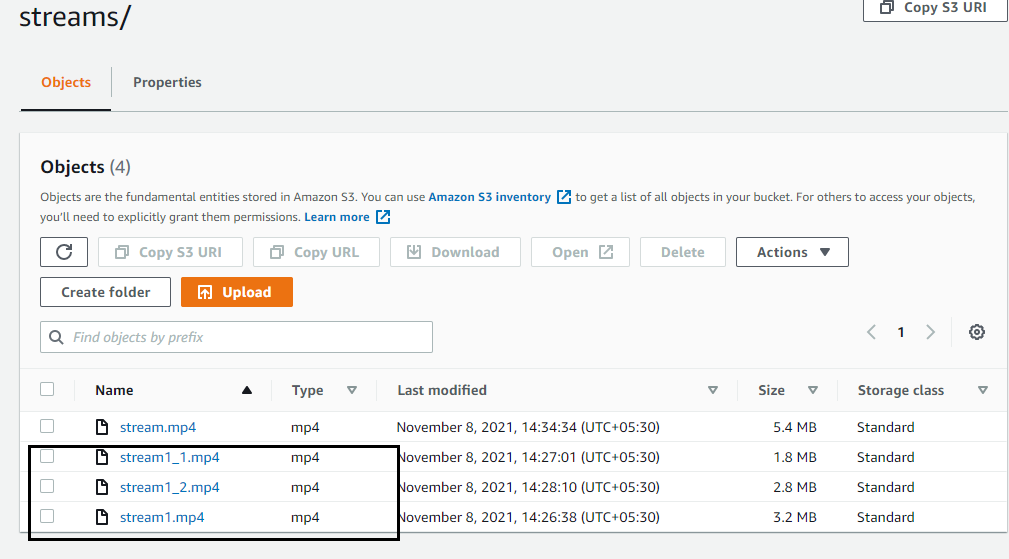Image resolution: width=1009 pixels, height=559 pixels.
Task: Click the Storage class column header
Action: 900,390
